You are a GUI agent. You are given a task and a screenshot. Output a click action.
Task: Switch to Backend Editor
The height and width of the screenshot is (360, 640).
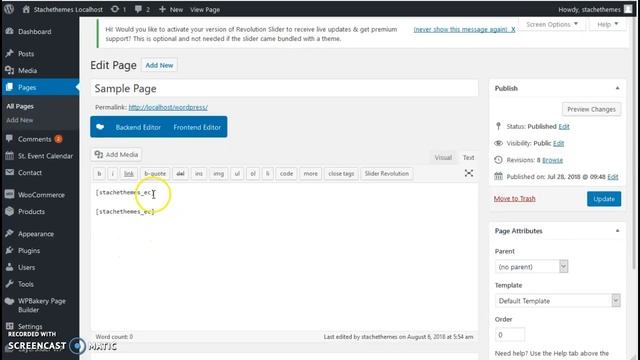pos(138,127)
